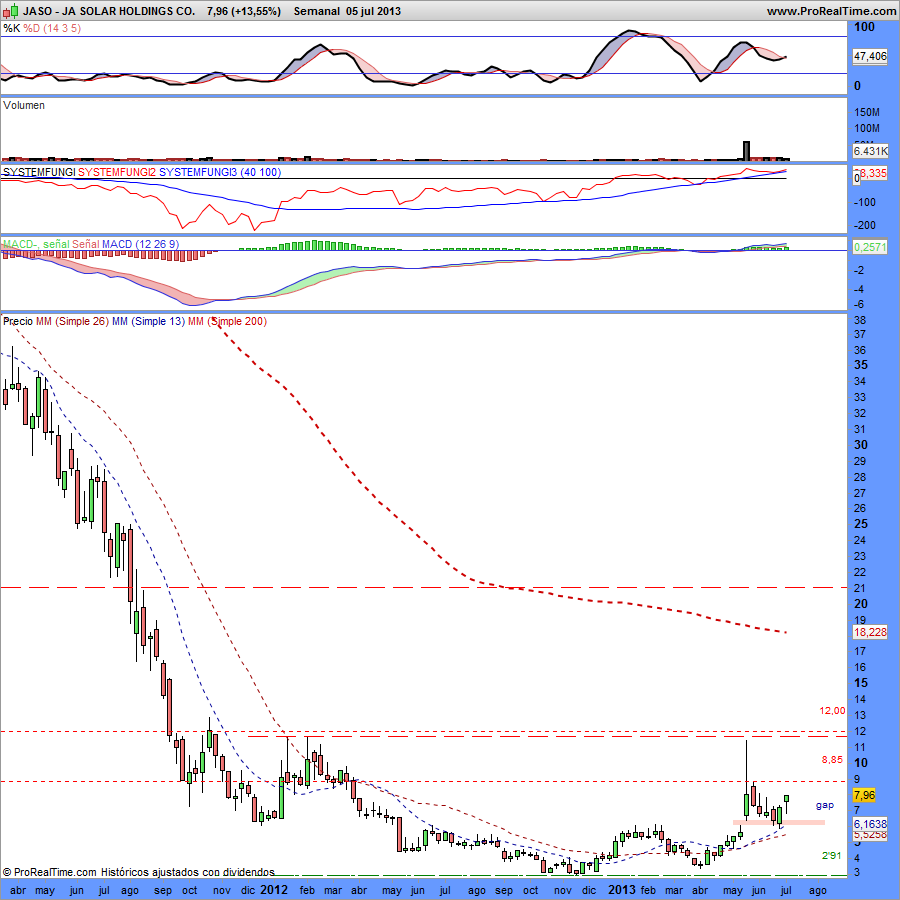This screenshot has width=900, height=900.
Task: Click the MM (Simple 26) legend
Action: [x=72, y=321]
